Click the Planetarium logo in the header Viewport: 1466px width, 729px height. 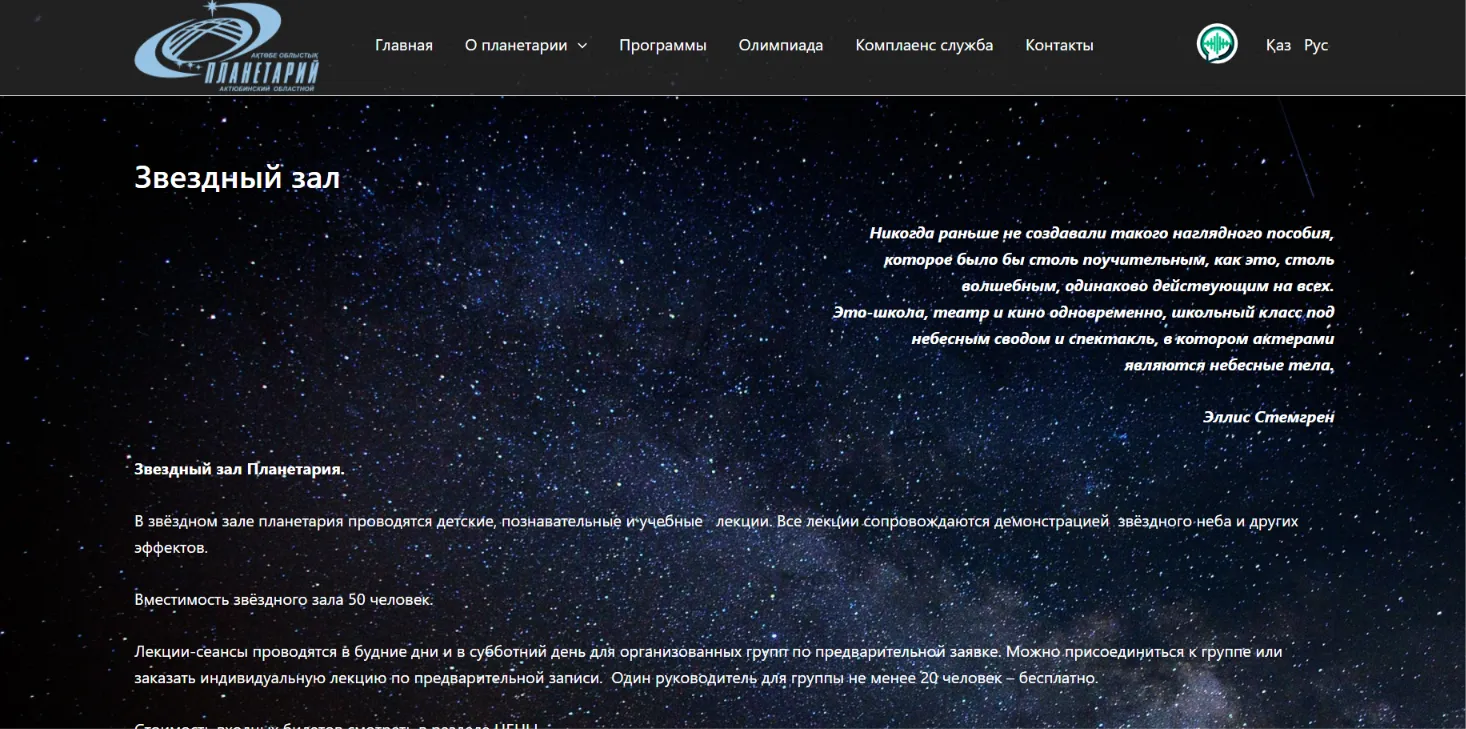227,47
